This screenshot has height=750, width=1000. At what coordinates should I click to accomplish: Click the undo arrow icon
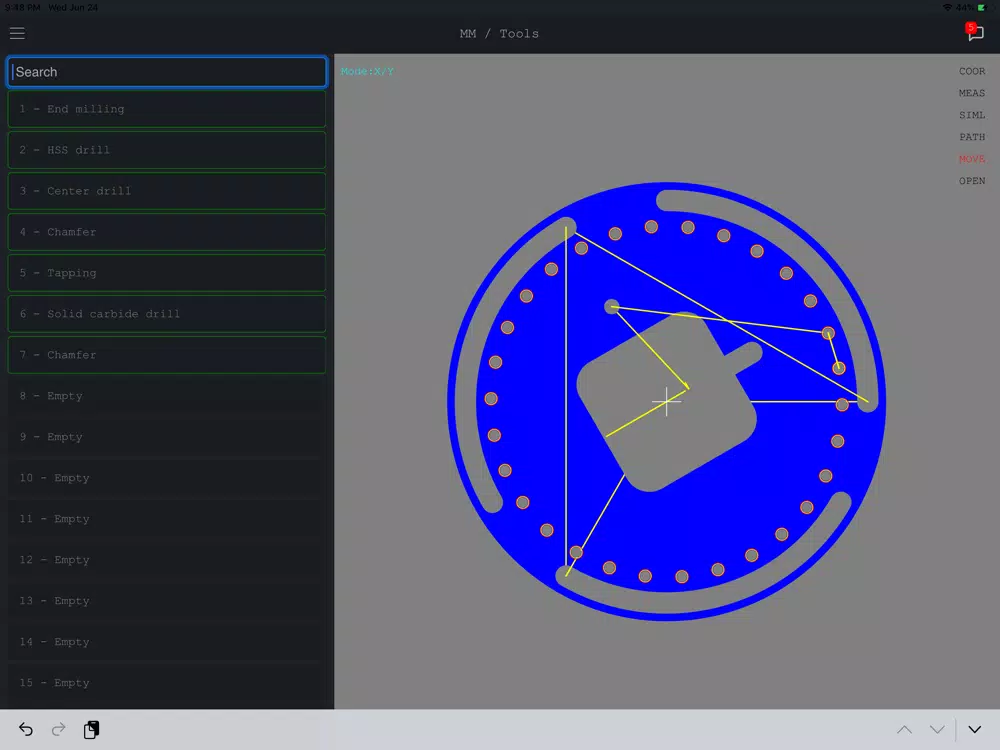pyautogui.click(x=26, y=729)
